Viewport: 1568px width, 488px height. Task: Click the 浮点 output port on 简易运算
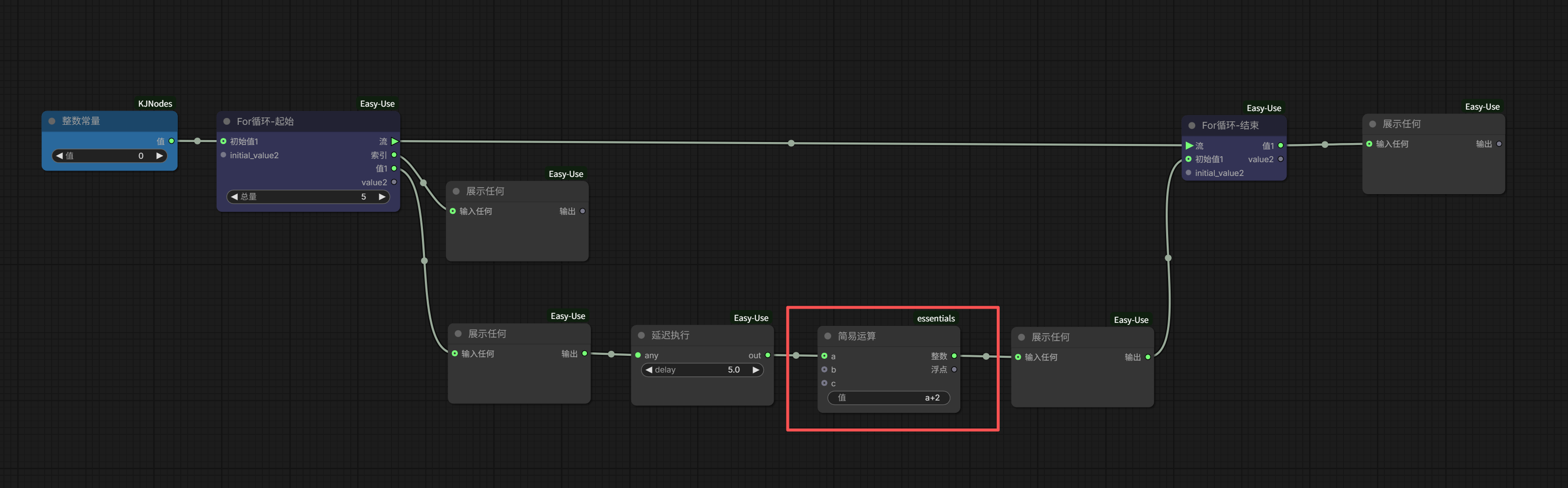pyautogui.click(x=954, y=369)
